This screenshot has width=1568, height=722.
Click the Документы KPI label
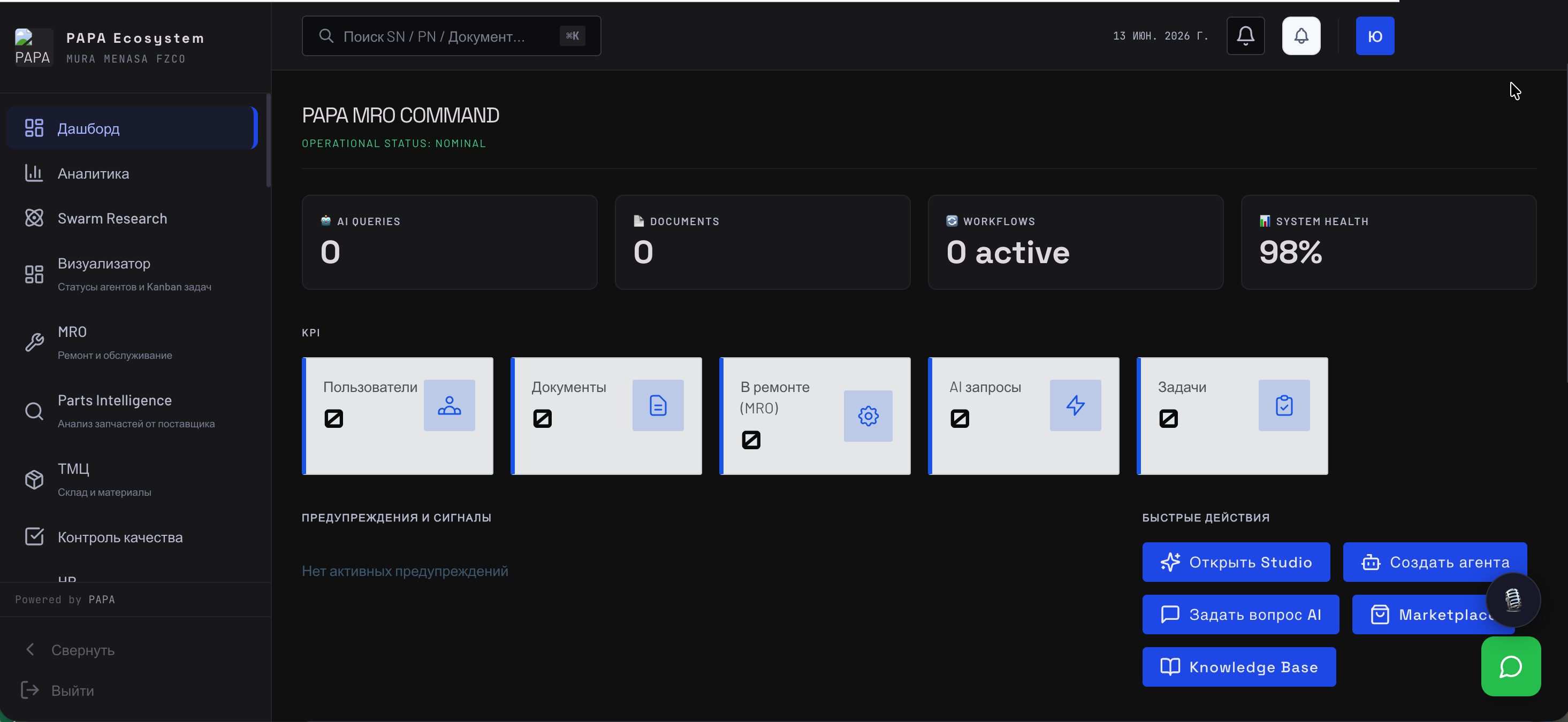568,387
